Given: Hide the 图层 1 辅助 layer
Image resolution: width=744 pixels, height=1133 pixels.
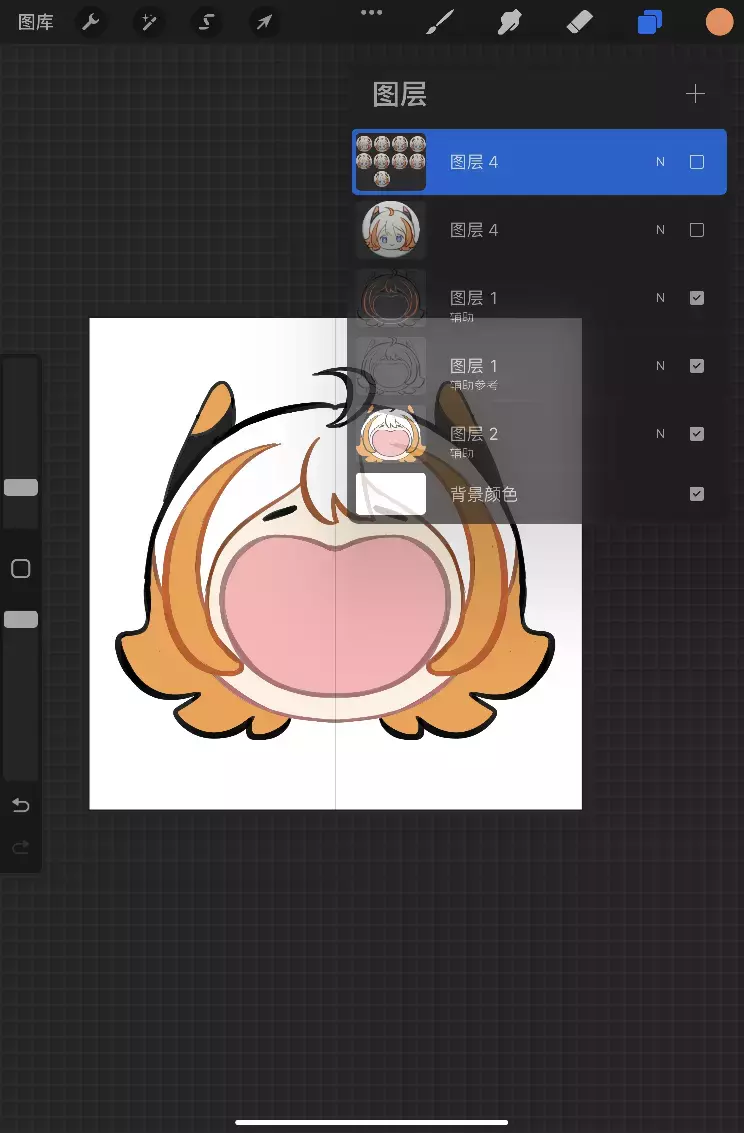Looking at the screenshot, I should [x=696, y=298].
